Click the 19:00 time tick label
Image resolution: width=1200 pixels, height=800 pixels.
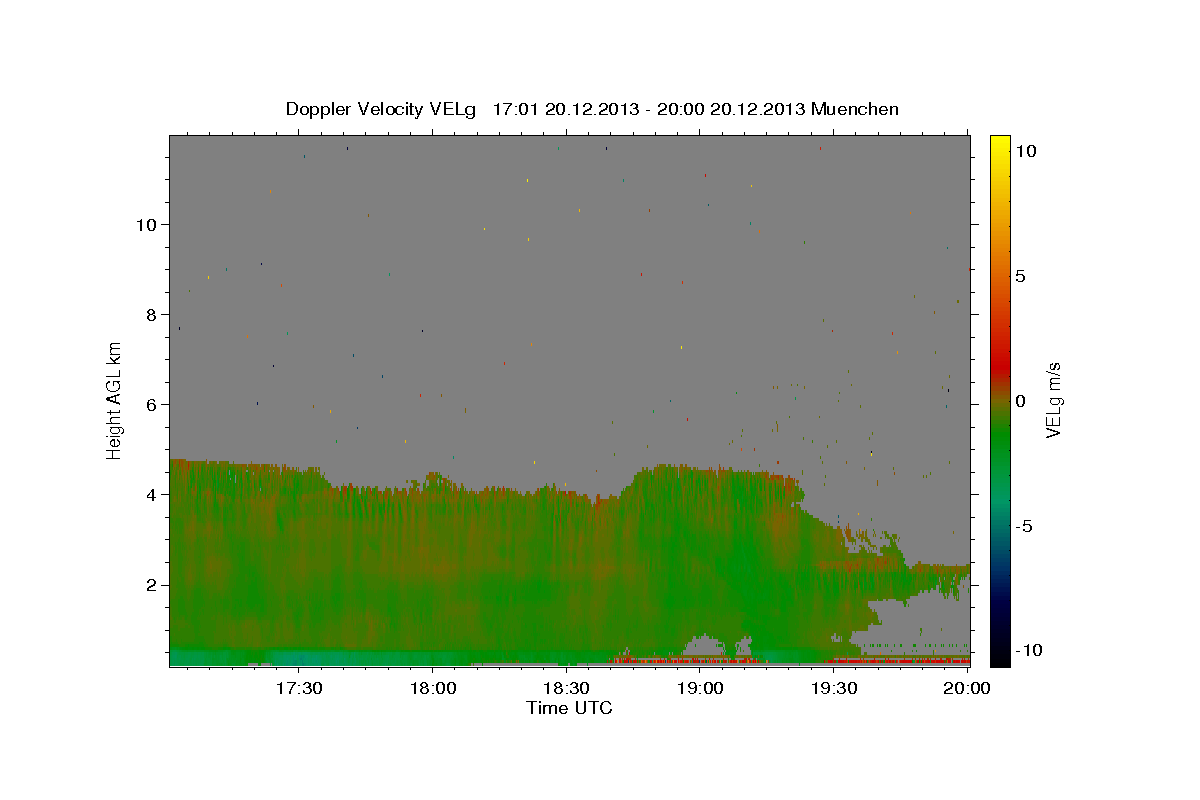[700, 688]
